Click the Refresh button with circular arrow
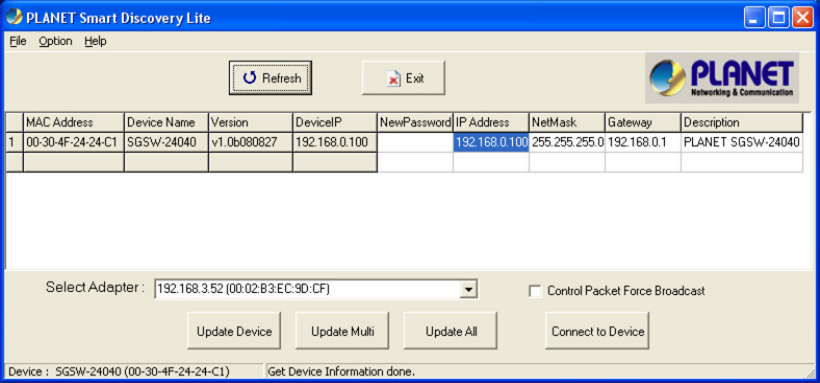The height and width of the screenshot is (383, 820). tap(270, 78)
